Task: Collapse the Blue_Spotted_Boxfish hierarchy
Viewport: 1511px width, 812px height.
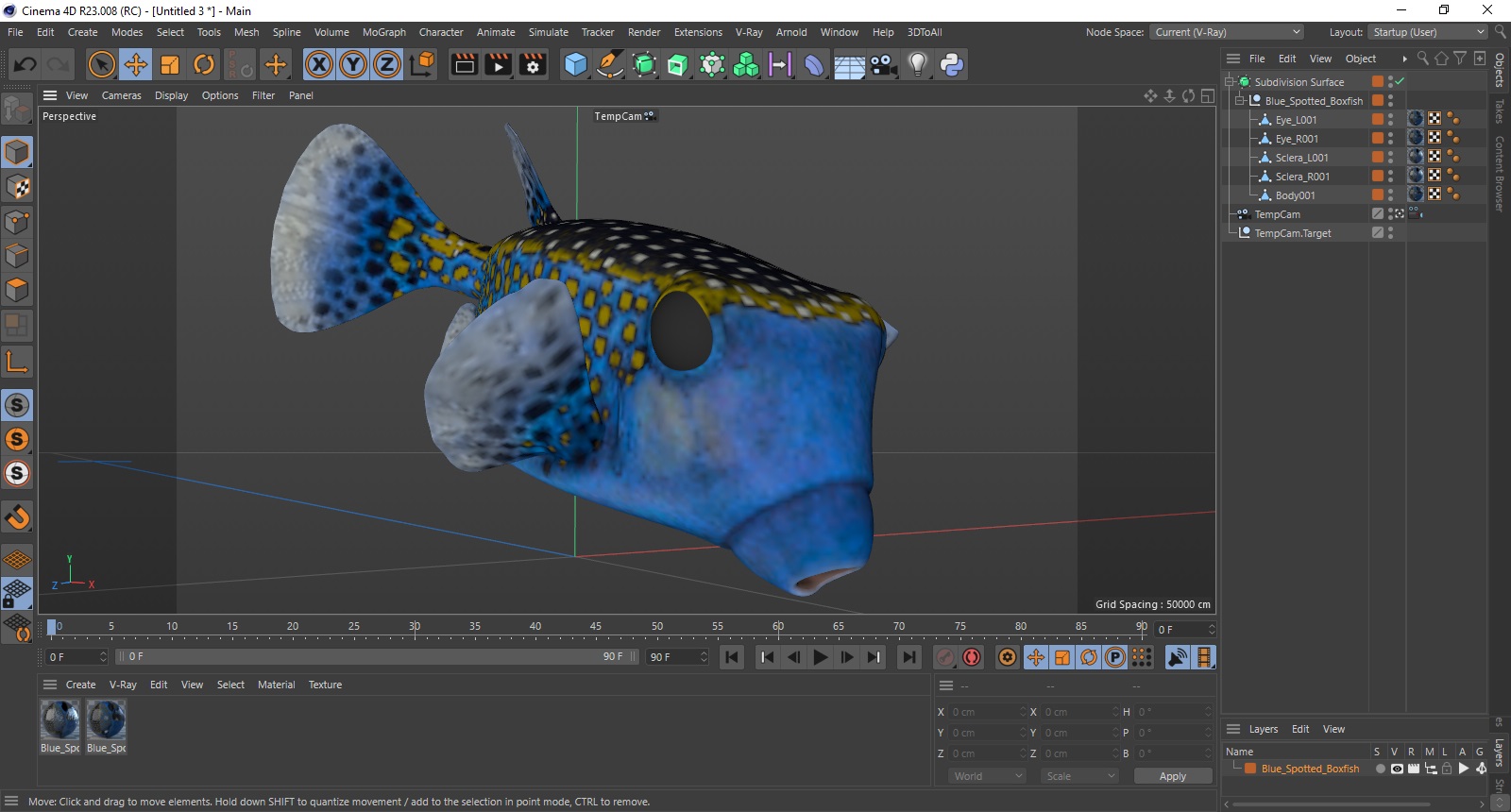Action: click(1240, 101)
